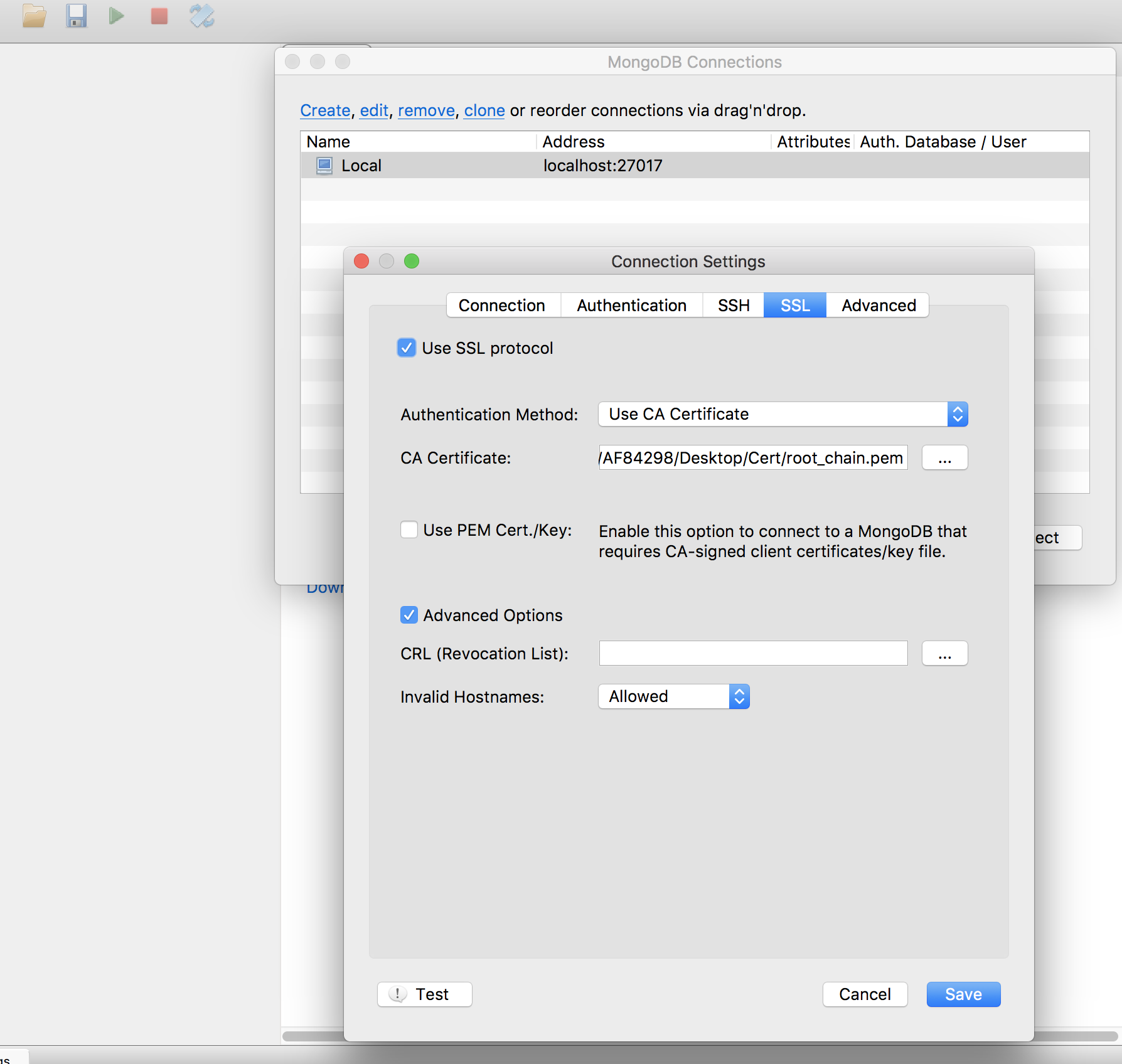This screenshot has width=1122, height=1064.
Task: Open the Advanced tab
Action: pyautogui.click(x=878, y=306)
